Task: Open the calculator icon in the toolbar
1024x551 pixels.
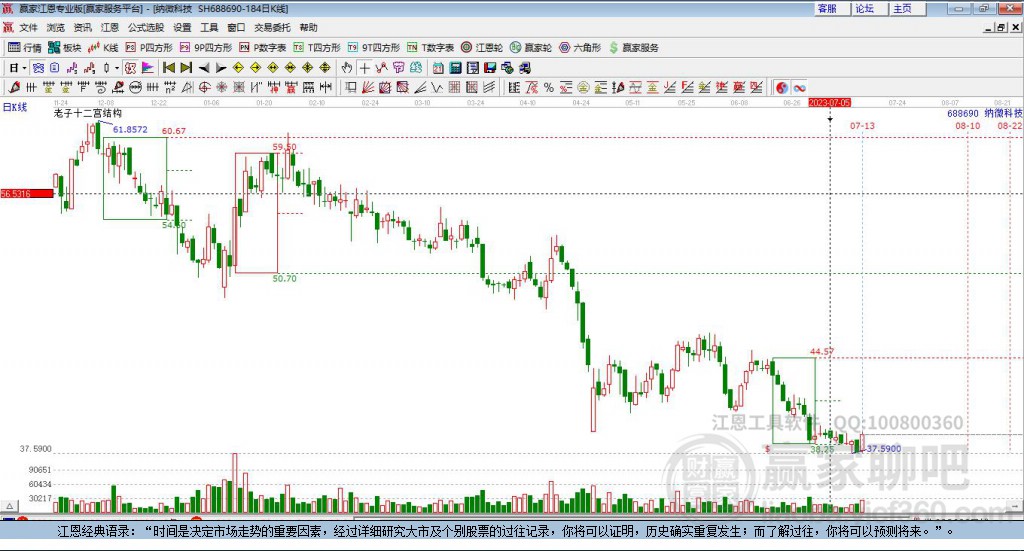Action: pos(455,68)
